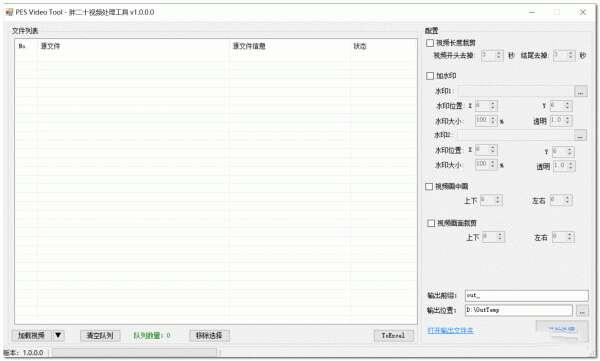Screen dimensions: 600x361
Task: Adjust the 水印大小 percent spinner under 水印1
Action: tap(486, 121)
